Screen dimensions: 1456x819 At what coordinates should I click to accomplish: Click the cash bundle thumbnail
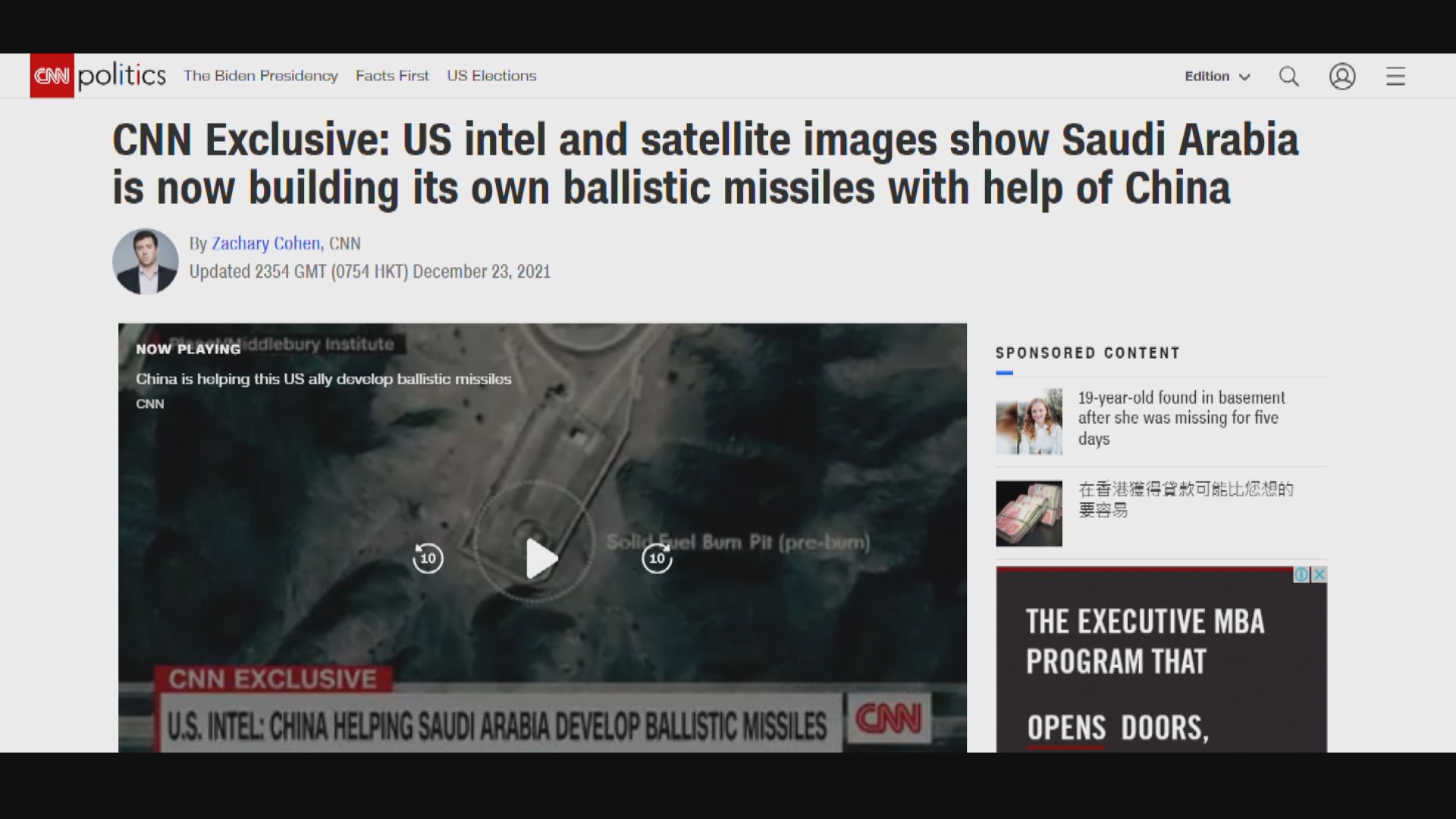point(1028,513)
